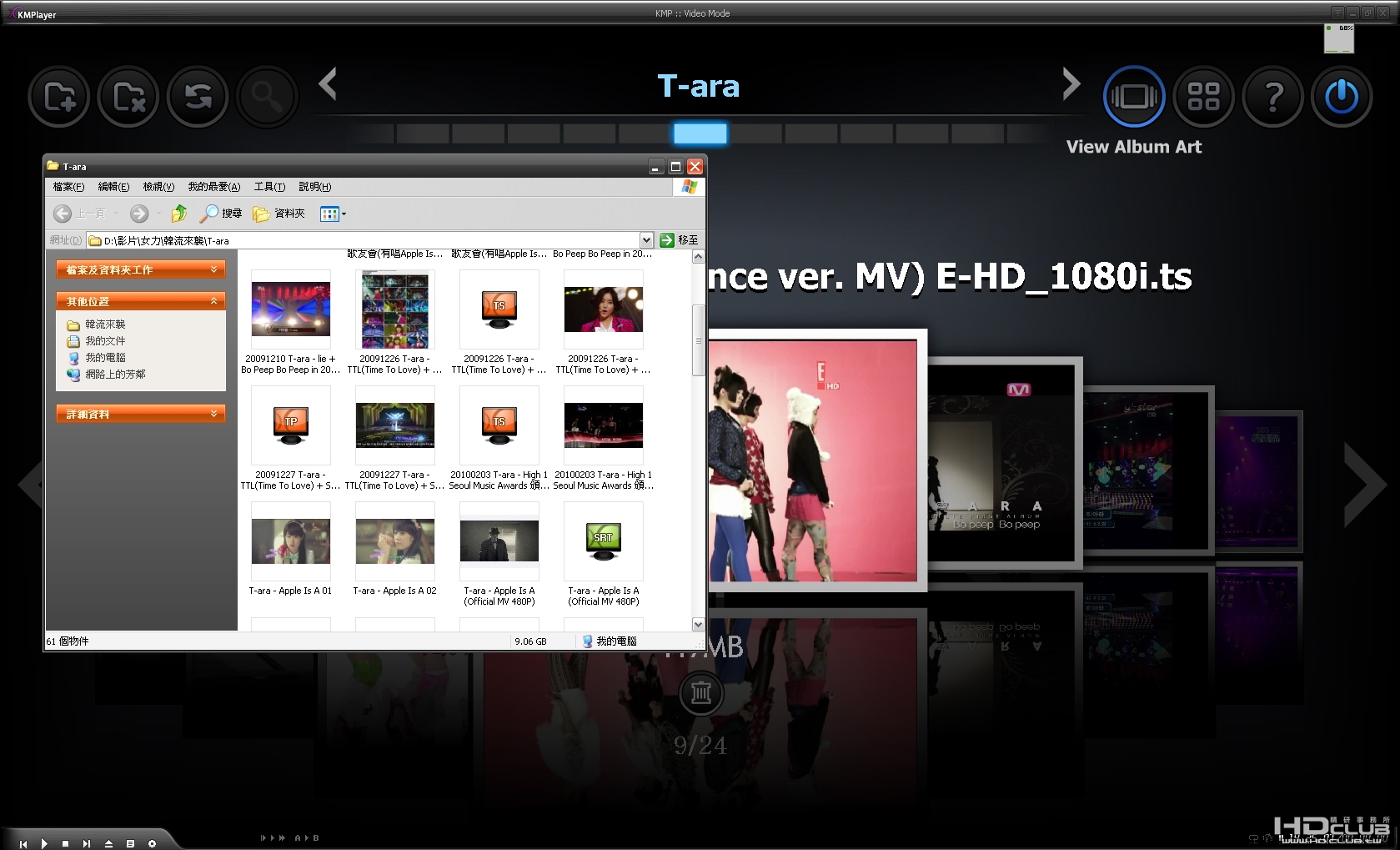
Task: Open the address bar dropdown arrow
Action: (x=646, y=240)
